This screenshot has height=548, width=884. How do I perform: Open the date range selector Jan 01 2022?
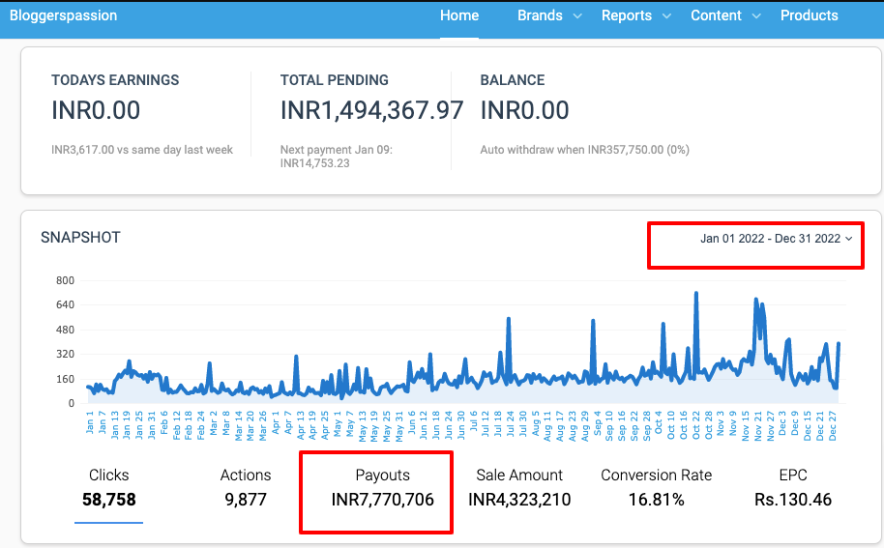tap(770, 238)
